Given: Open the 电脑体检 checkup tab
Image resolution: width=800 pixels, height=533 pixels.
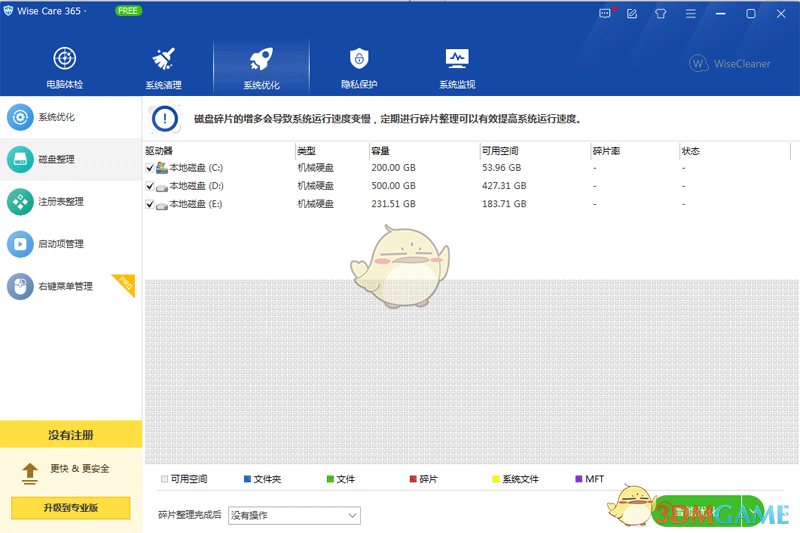Looking at the screenshot, I should tap(65, 67).
